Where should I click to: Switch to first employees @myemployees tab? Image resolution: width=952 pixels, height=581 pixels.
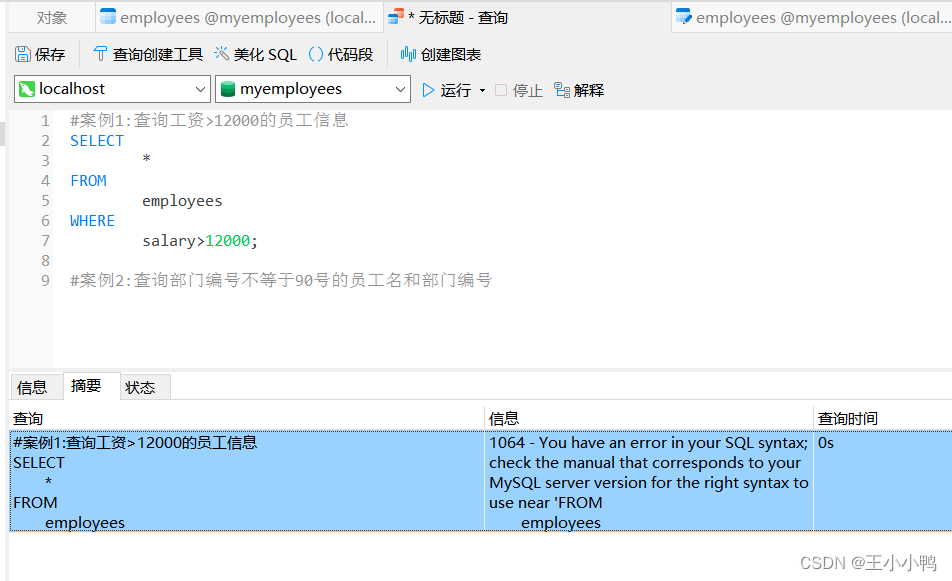pos(239,18)
